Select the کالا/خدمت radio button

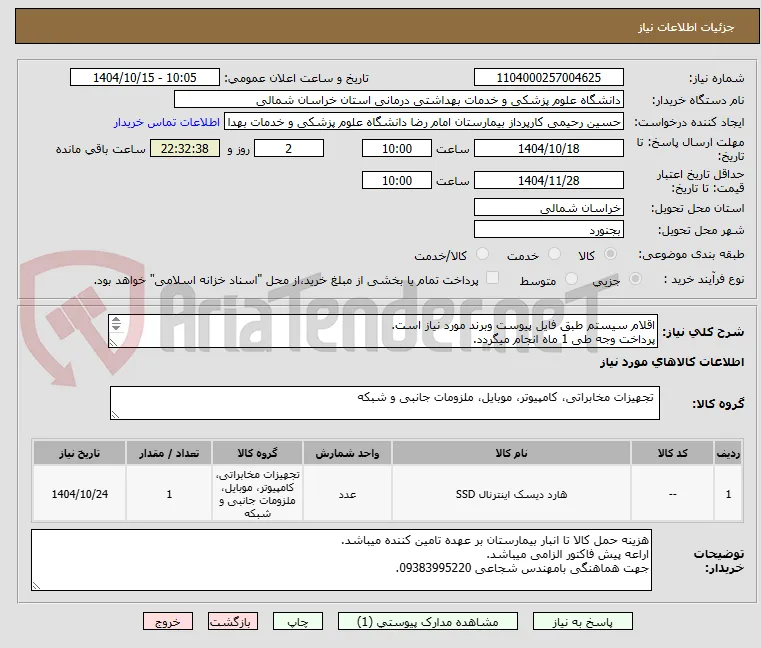pos(482,254)
